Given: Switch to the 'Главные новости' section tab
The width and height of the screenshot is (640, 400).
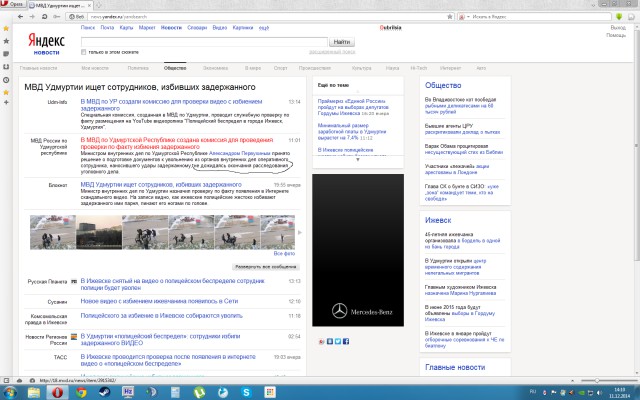Looking at the screenshot, I should [x=38, y=68].
